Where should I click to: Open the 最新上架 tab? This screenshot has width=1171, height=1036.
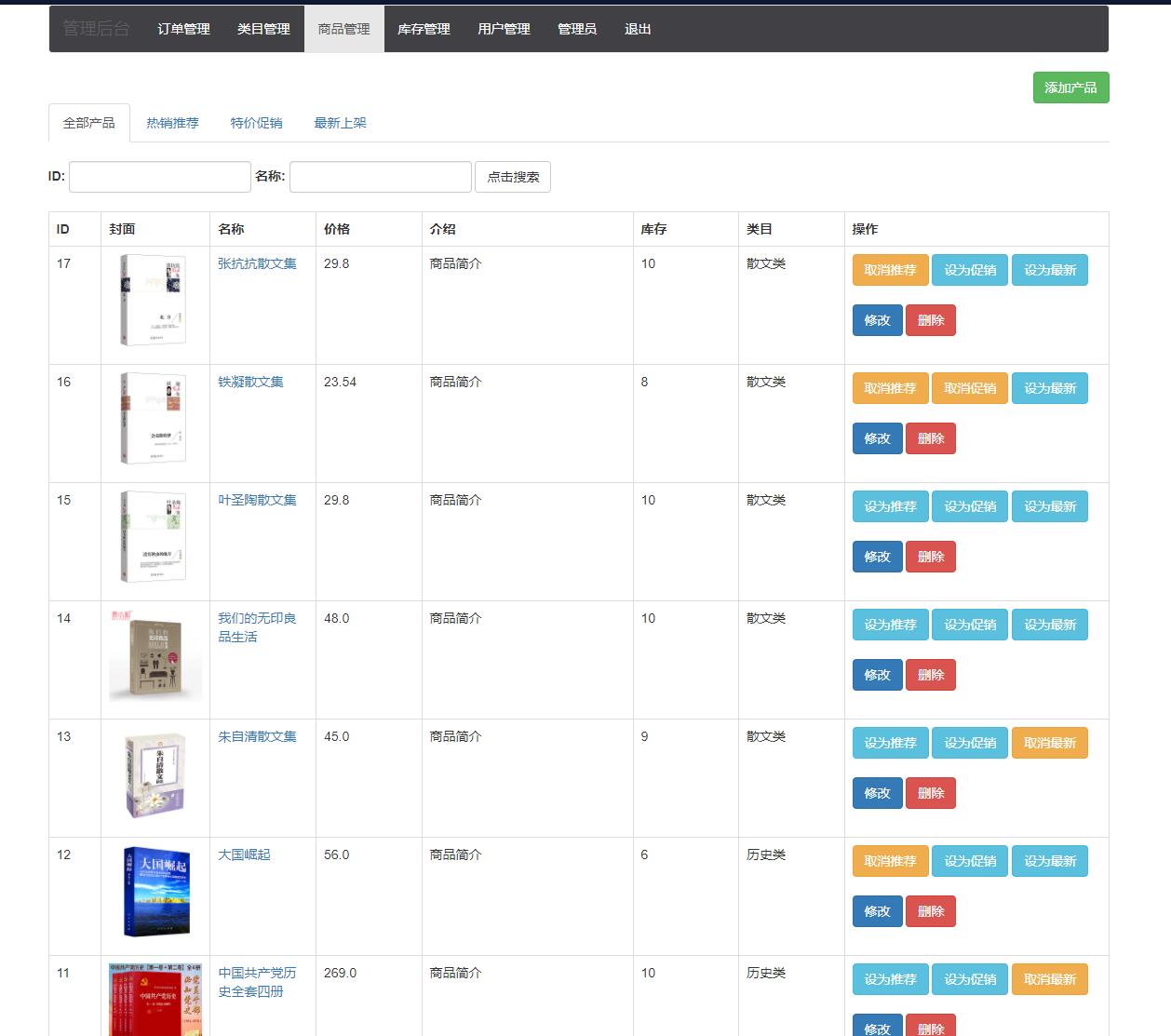coord(340,121)
